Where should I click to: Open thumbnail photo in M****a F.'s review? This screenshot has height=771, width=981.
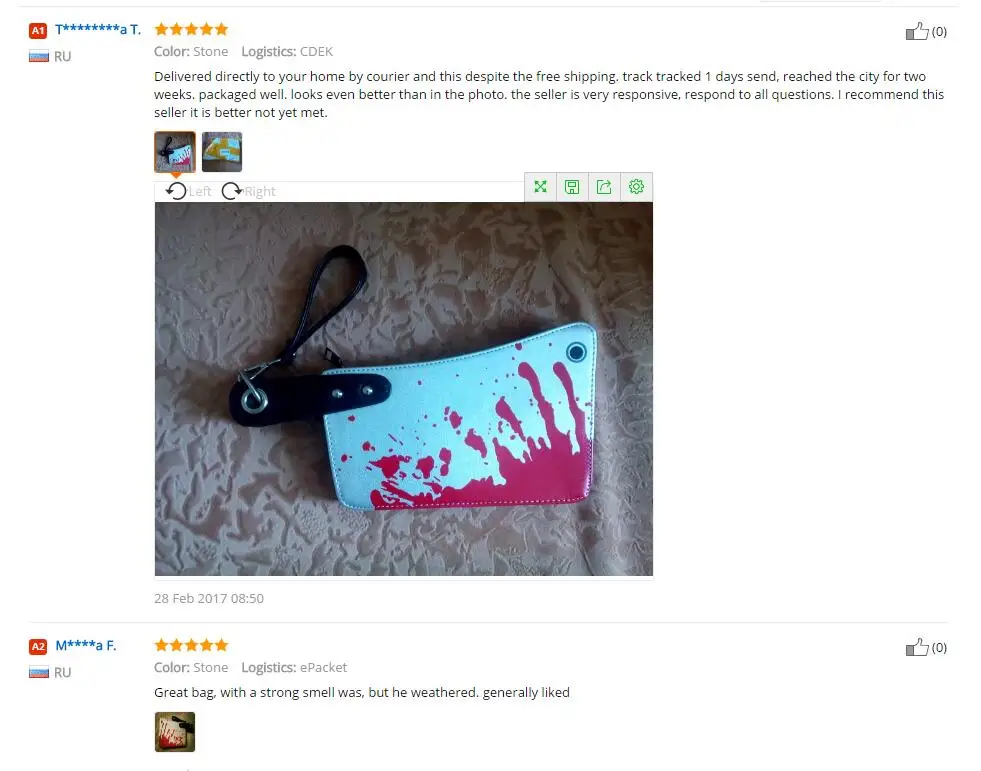pyautogui.click(x=175, y=732)
